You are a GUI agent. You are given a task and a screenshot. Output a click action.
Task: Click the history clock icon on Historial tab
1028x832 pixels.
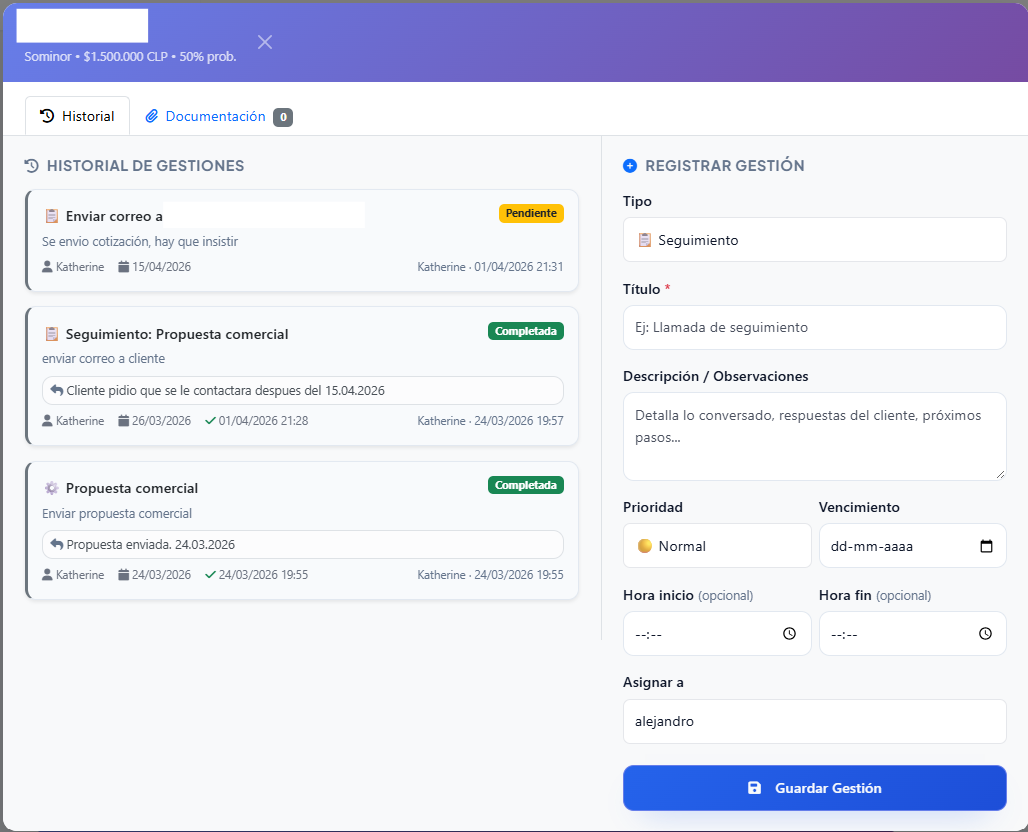[x=47, y=116]
